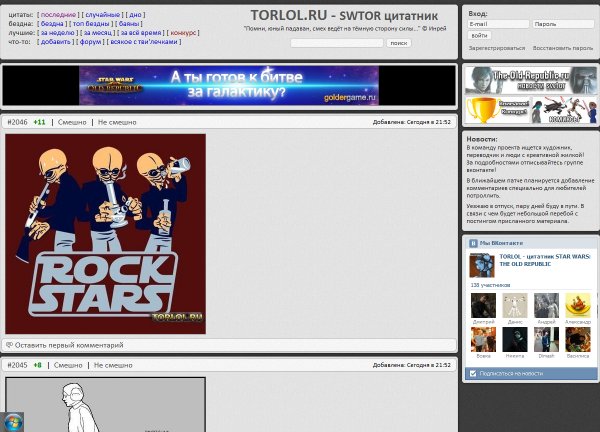The image size is (600, 432).
Task: Toggle the 'Подписаться на новости' checkbox
Action: [x=473, y=373]
